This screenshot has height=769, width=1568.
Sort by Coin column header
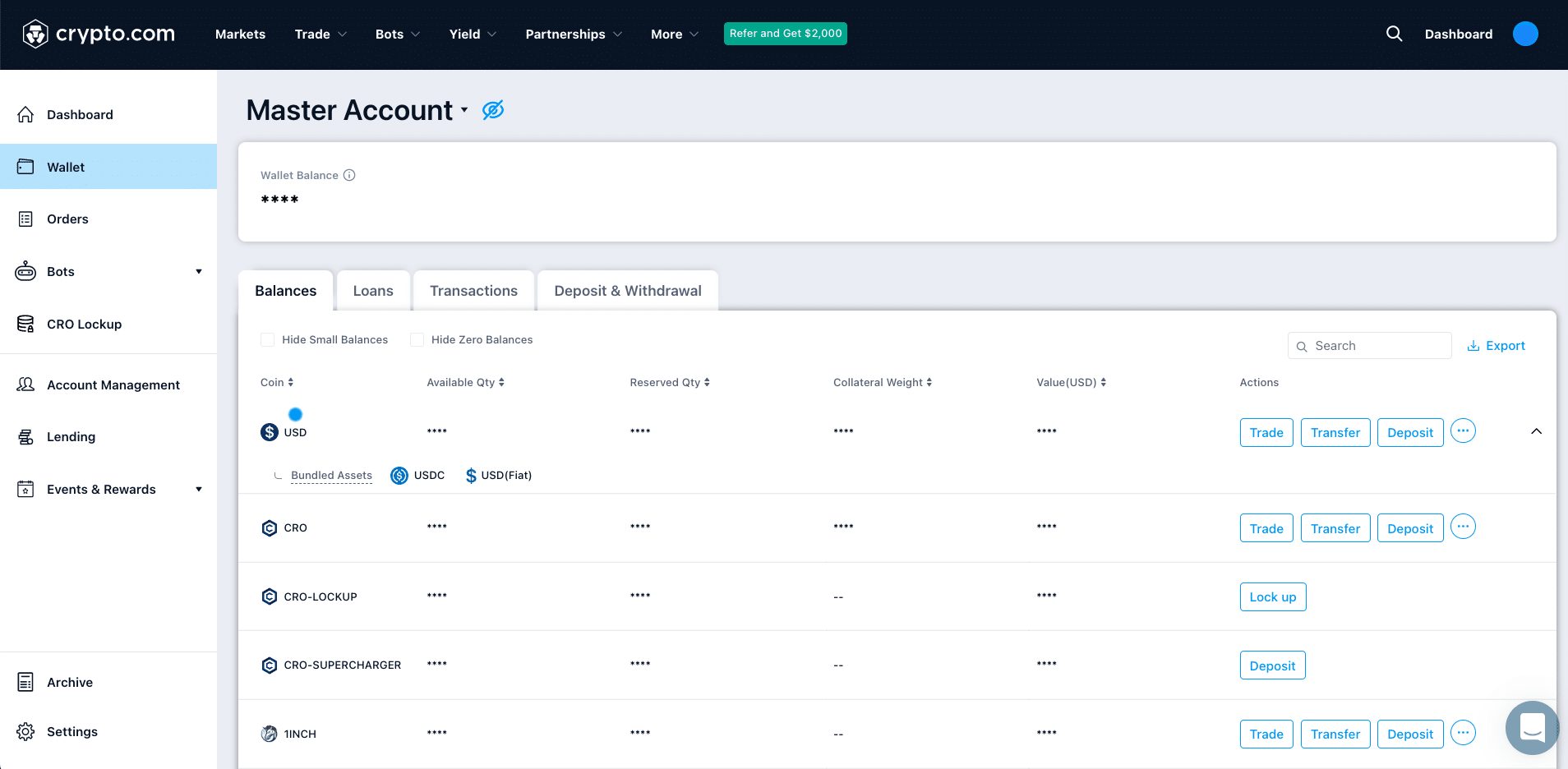277,382
